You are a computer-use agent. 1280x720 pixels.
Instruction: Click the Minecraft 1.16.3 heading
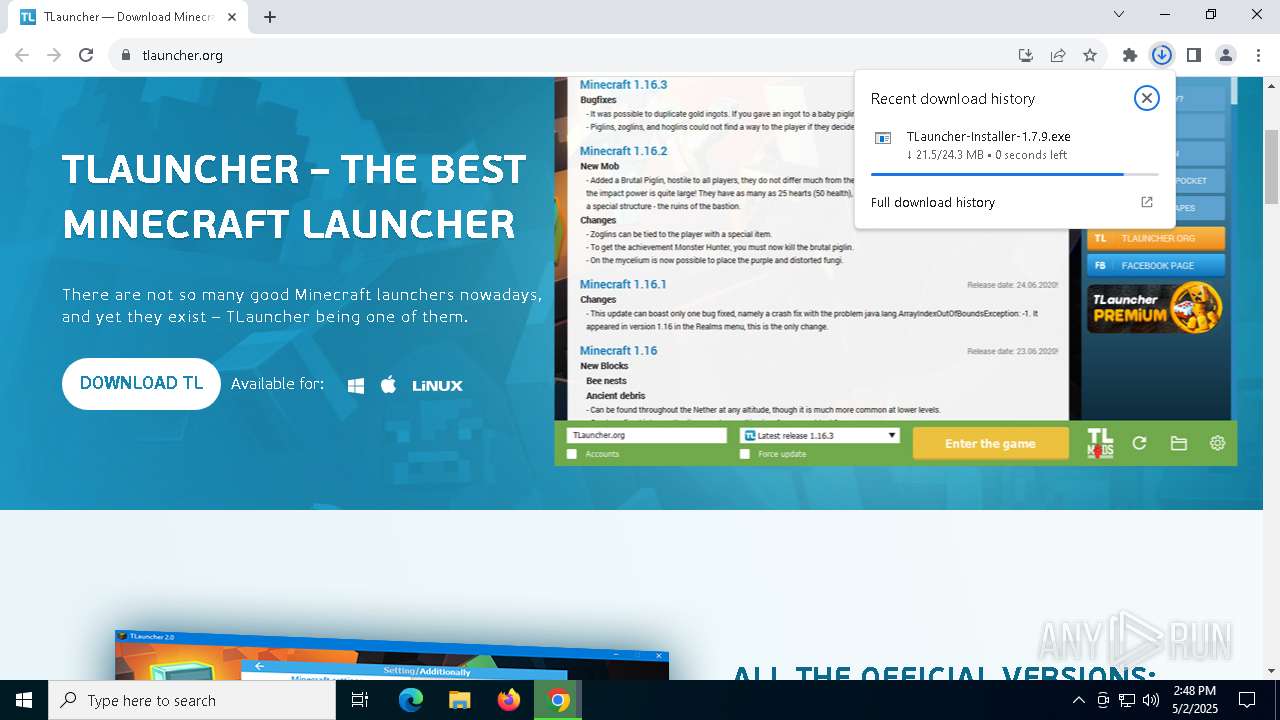coord(623,85)
